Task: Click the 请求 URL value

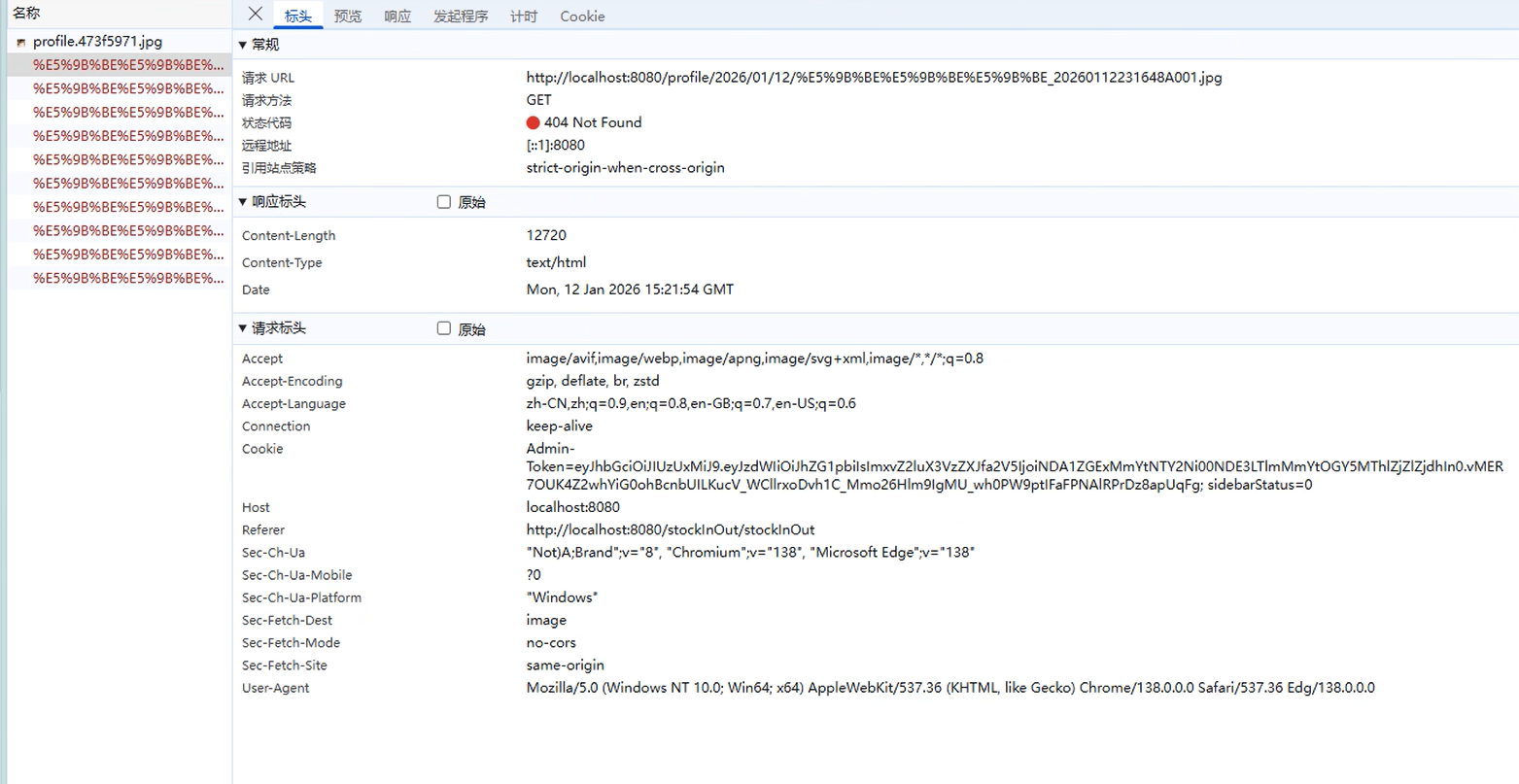Action: 874,78
